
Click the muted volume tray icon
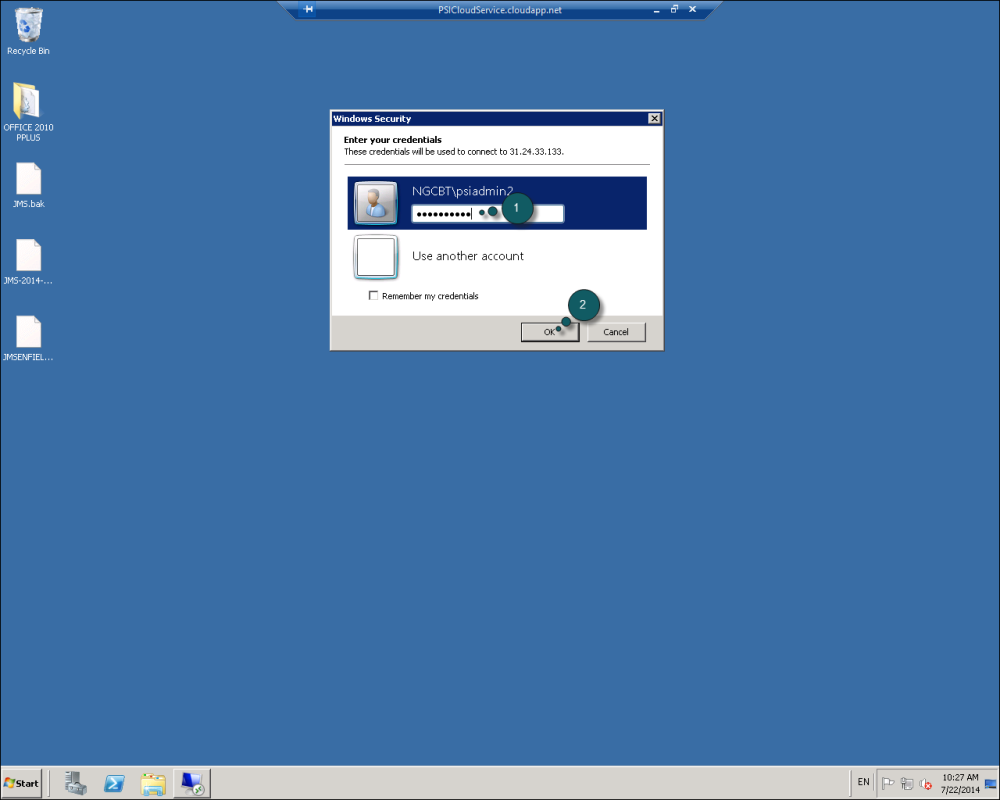(925, 783)
